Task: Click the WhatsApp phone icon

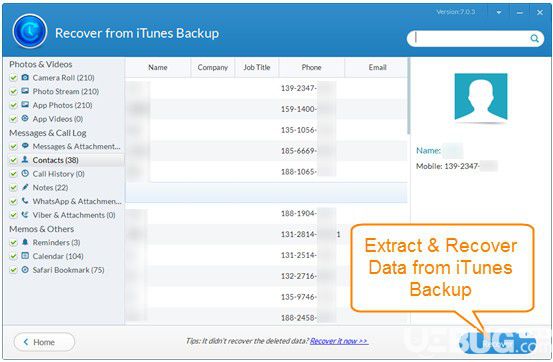Action: point(25,201)
